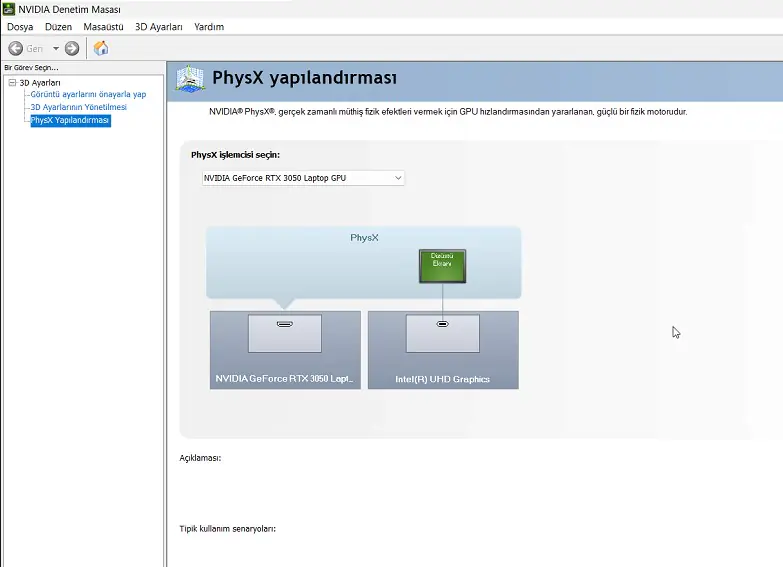Collapse the 3D Ayarları tree node
The height and width of the screenshot is (567, 783).
12,83
